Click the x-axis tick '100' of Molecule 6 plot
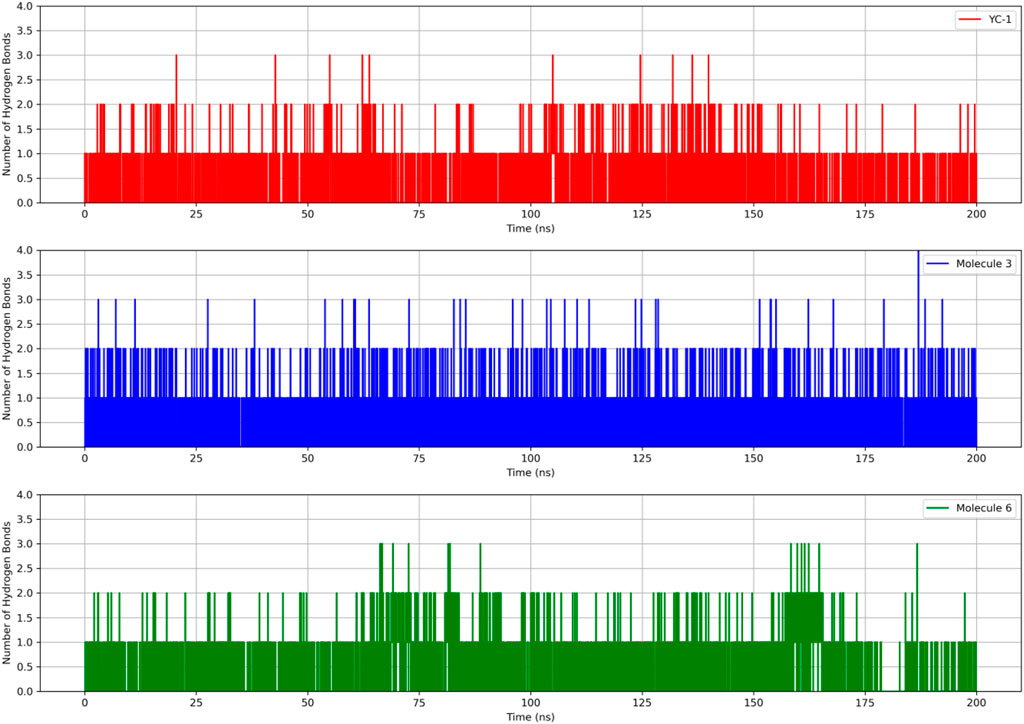Screen dimensions: 1024x724 tap(531, 703)
